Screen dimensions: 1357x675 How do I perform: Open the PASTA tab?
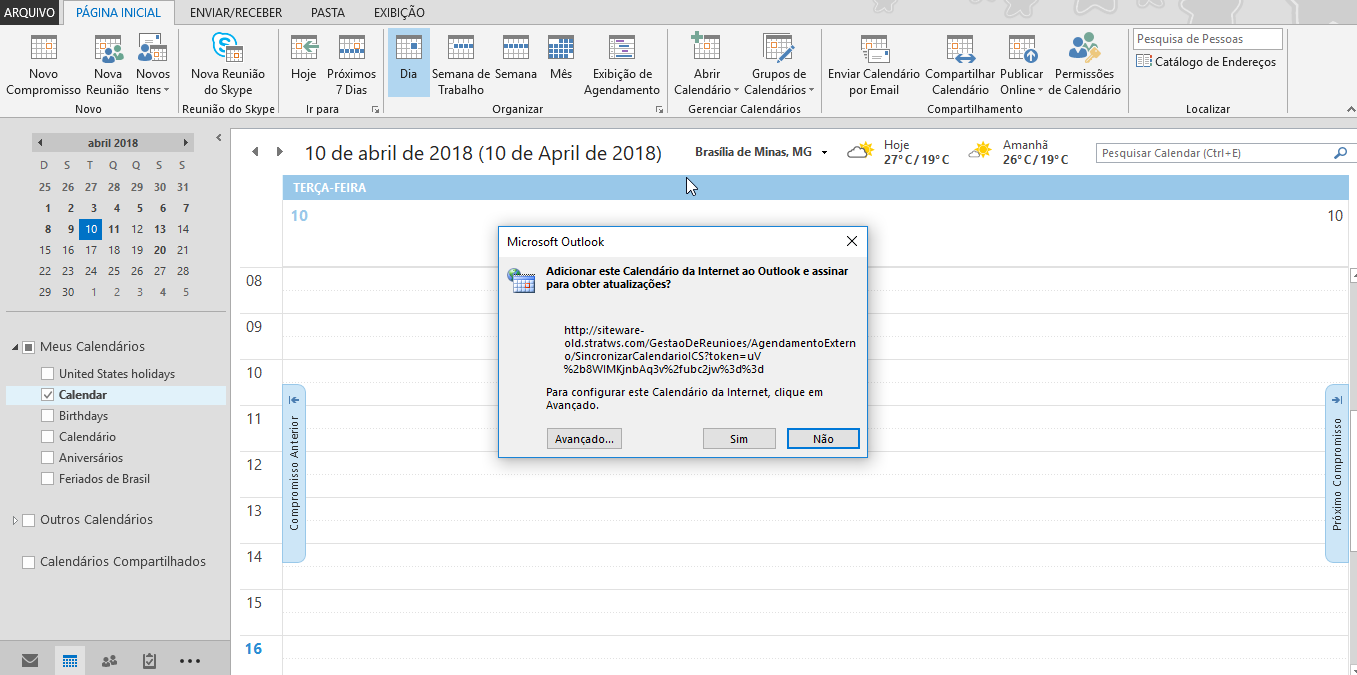[328, 12]
